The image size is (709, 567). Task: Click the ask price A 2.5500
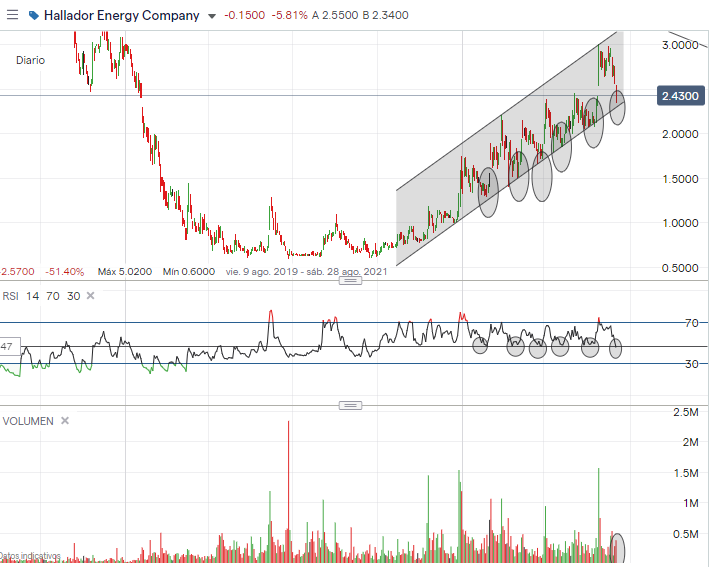(x=335, y=15)
